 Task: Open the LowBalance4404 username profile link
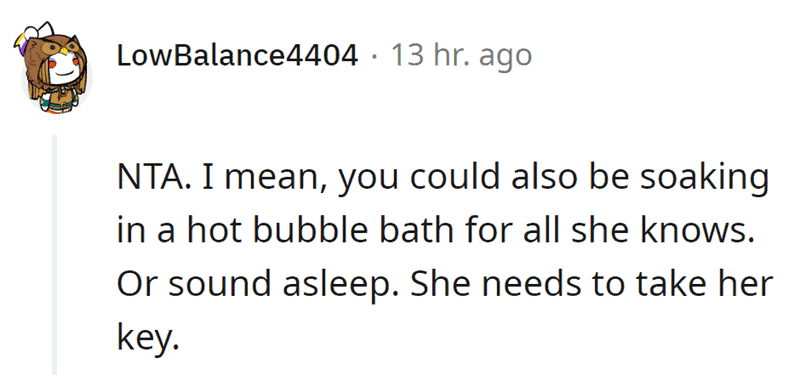pyautogui.click(x=237, y=56)
